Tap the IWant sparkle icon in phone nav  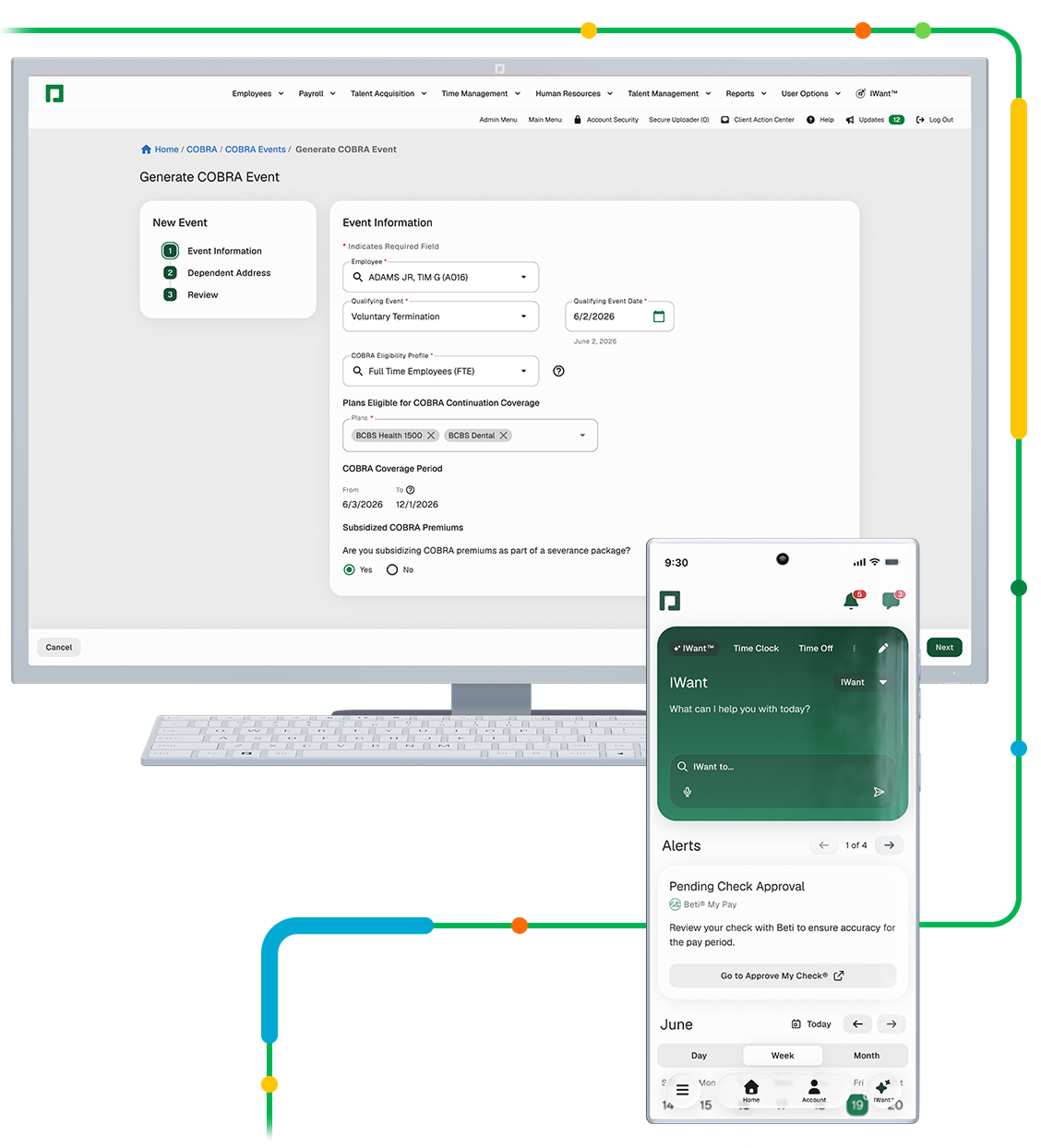883,1091
